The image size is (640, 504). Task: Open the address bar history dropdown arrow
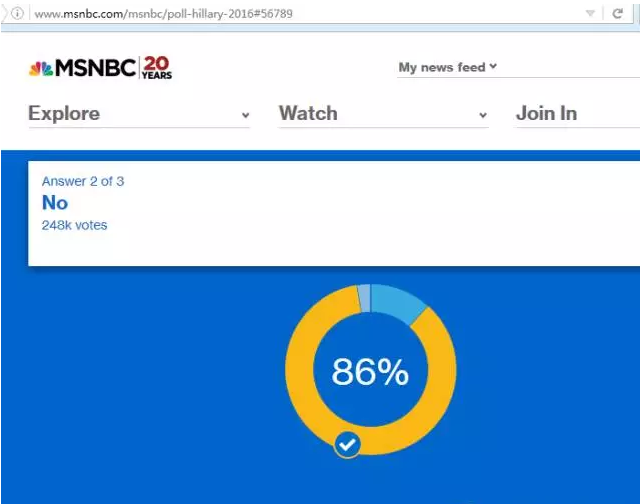pos(591,14)
